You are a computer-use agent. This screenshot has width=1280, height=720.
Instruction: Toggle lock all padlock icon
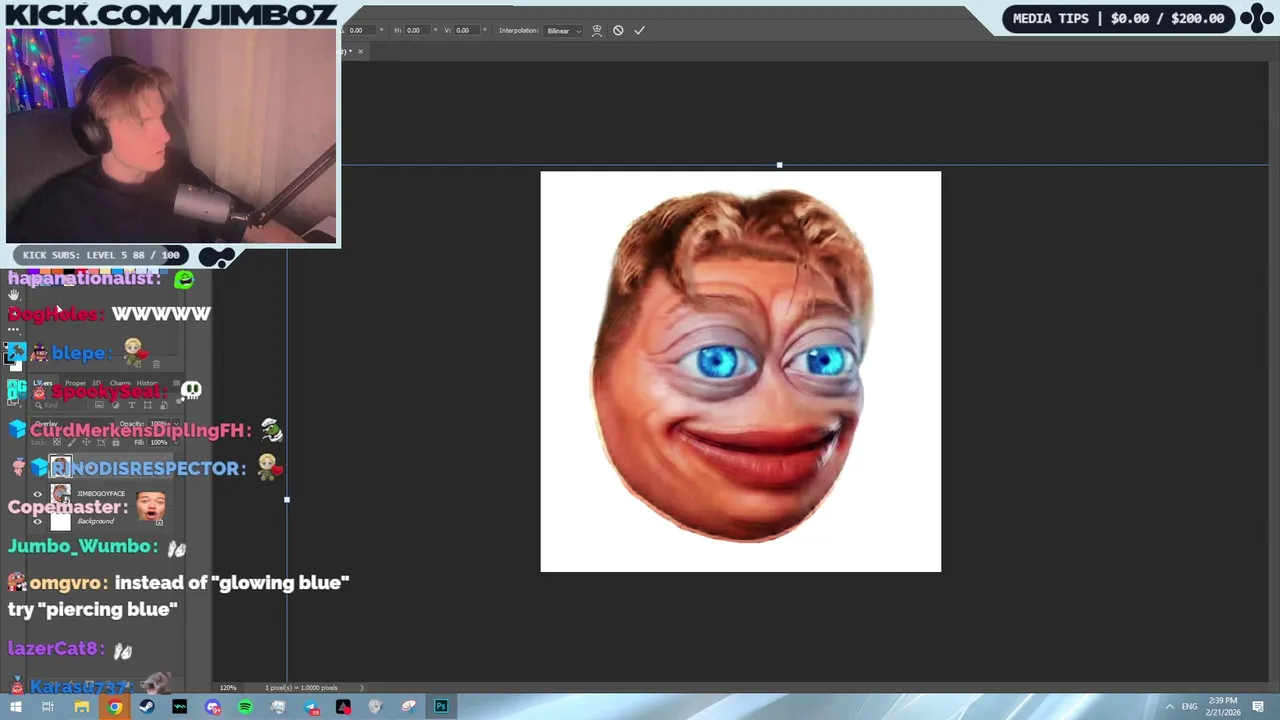point(116,442)
